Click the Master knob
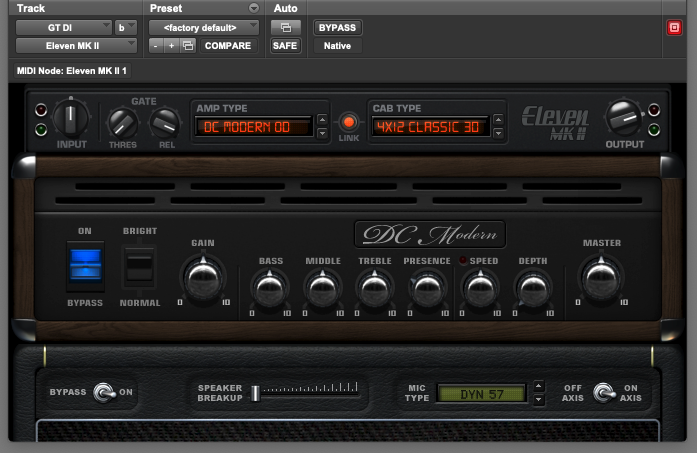Viewport: 697px width, 453px height. 601,278
